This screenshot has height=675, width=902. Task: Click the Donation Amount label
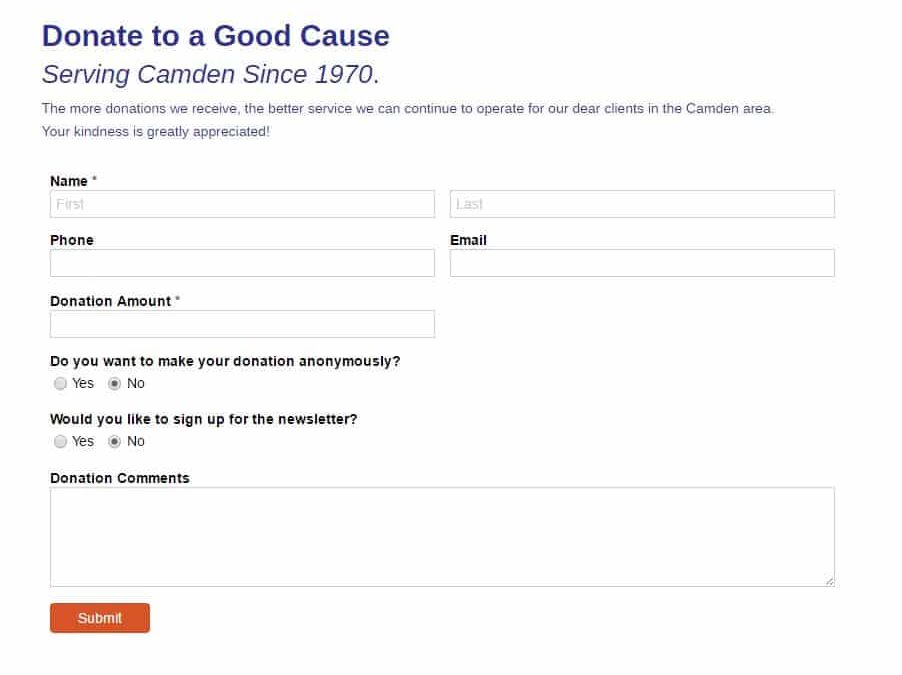tap(110, 301)
